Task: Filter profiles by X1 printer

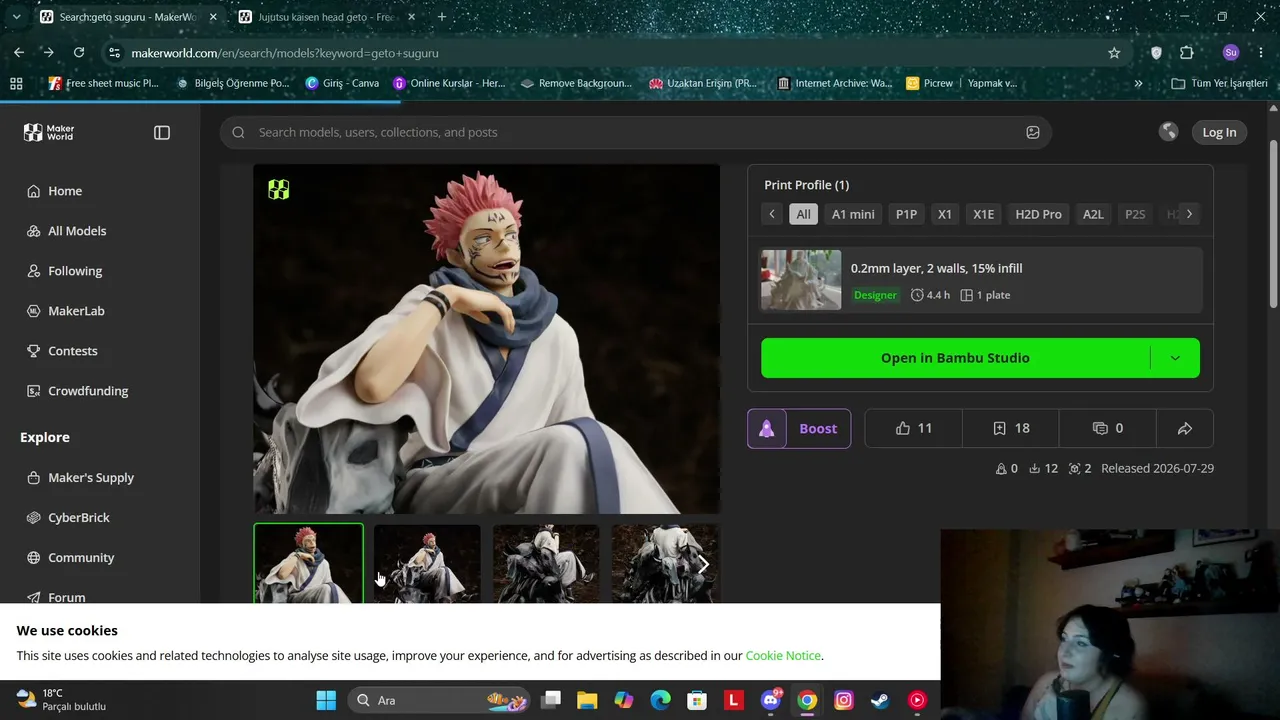Action: [944, 214]
